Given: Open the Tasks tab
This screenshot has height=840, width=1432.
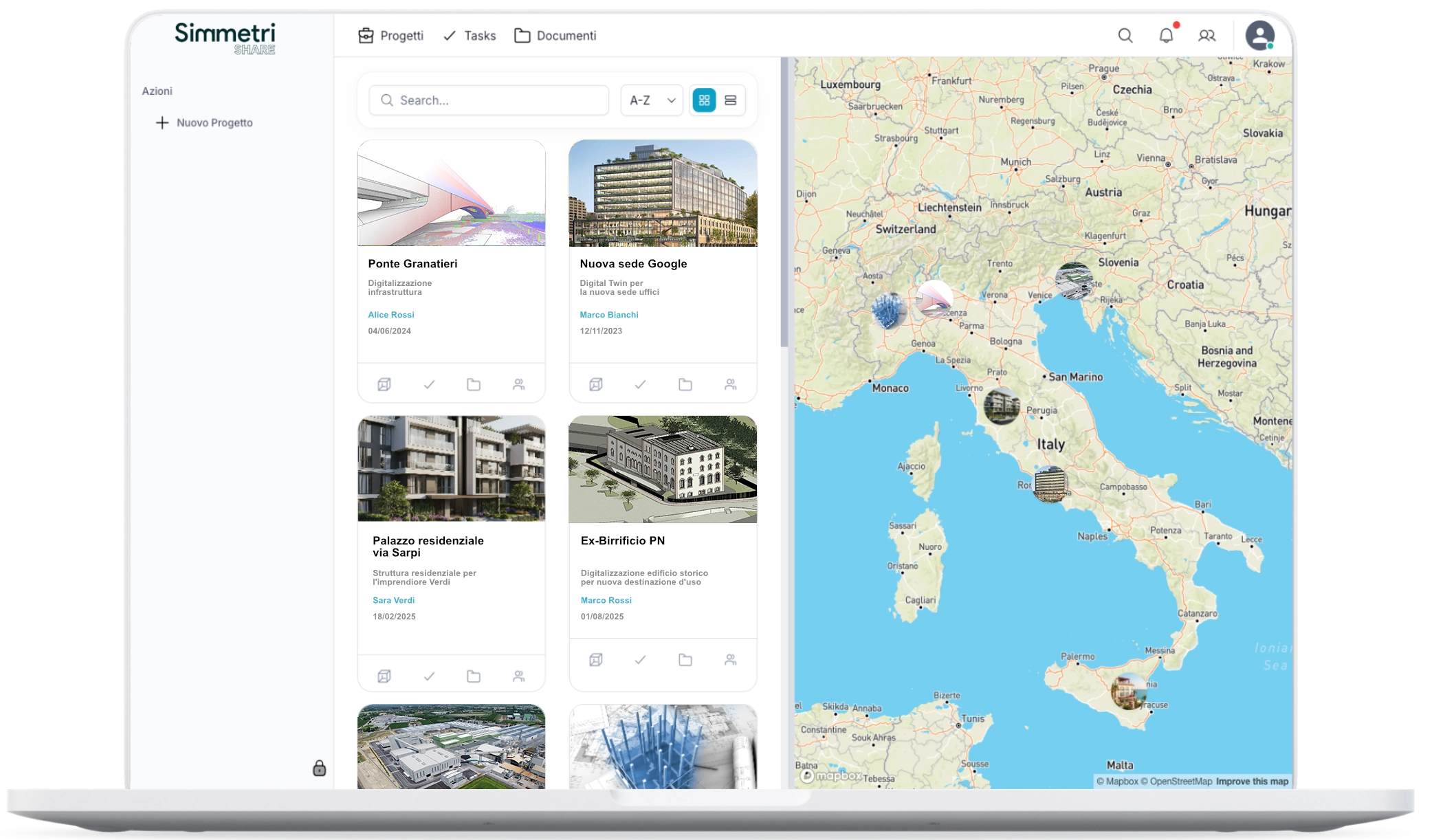Looking at the screenshot, I should coord(470,36).
